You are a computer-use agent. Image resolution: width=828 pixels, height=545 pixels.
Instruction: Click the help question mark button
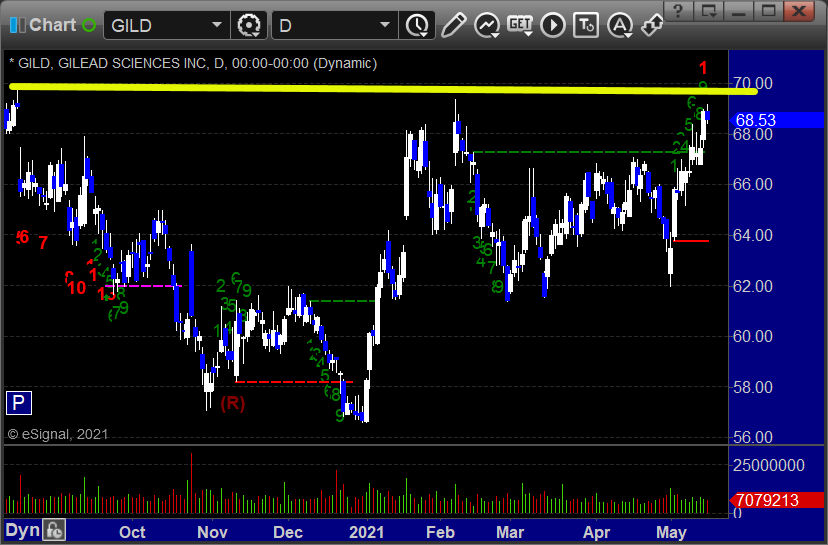[x=679, y=11]
